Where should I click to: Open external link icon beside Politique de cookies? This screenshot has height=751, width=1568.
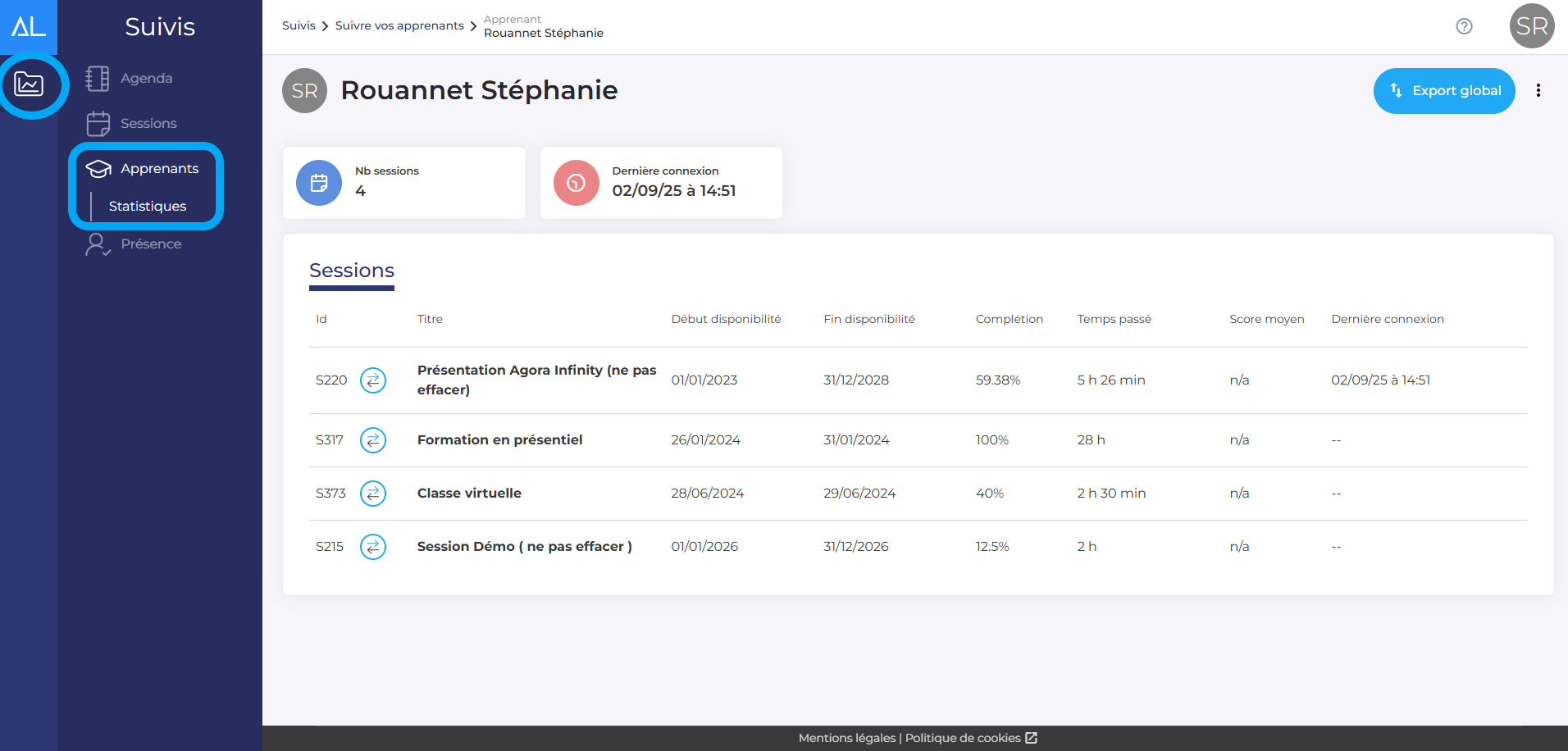[x=1031, y=738]
